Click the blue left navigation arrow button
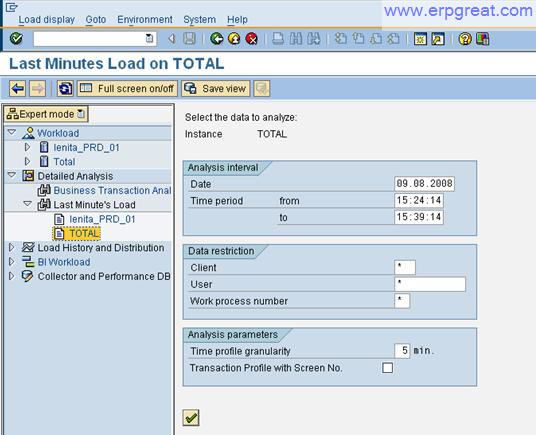This screenshot has width=536, height=435. 17,89
